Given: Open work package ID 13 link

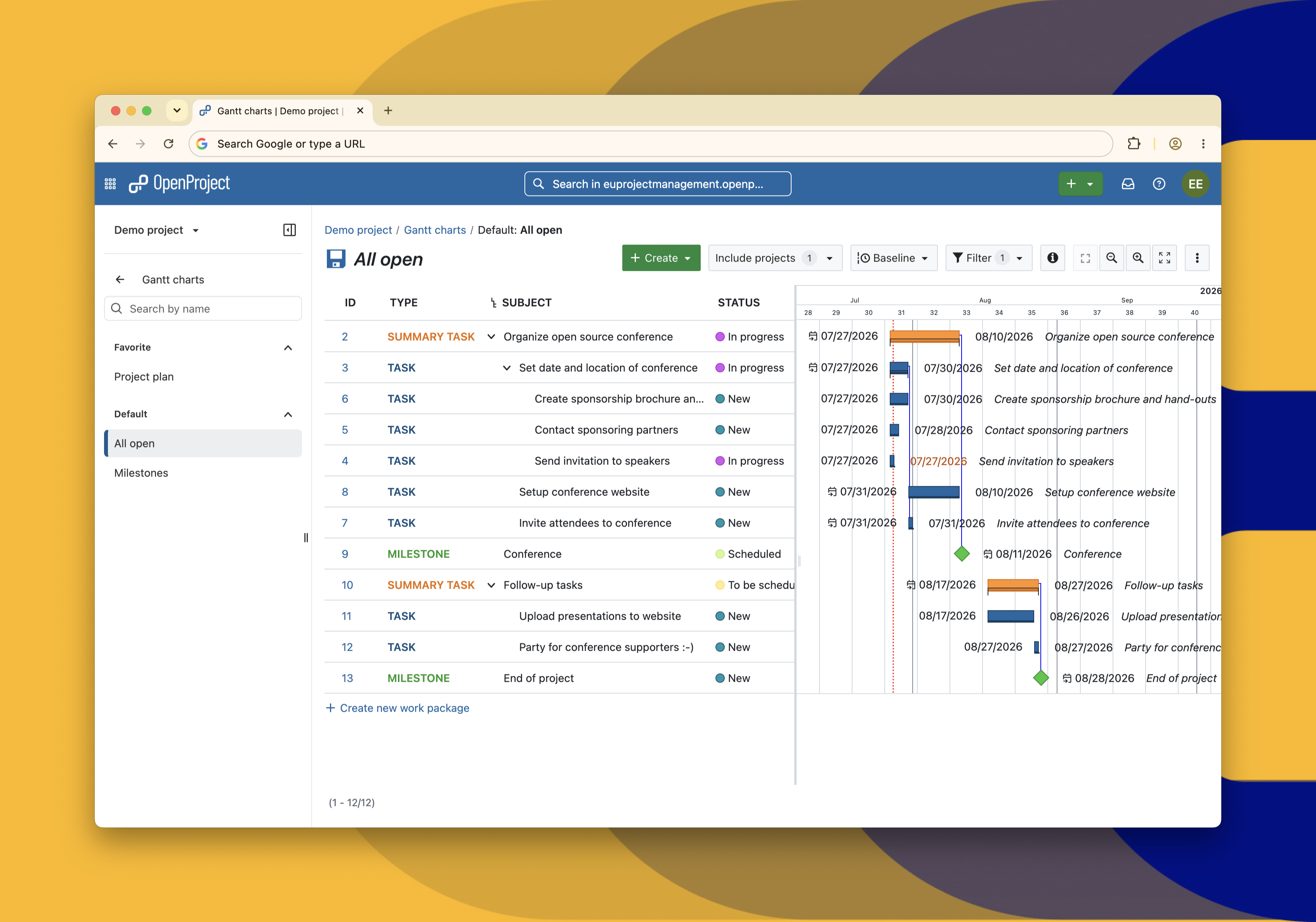Looking at the screenshot, I should point(347,678).
